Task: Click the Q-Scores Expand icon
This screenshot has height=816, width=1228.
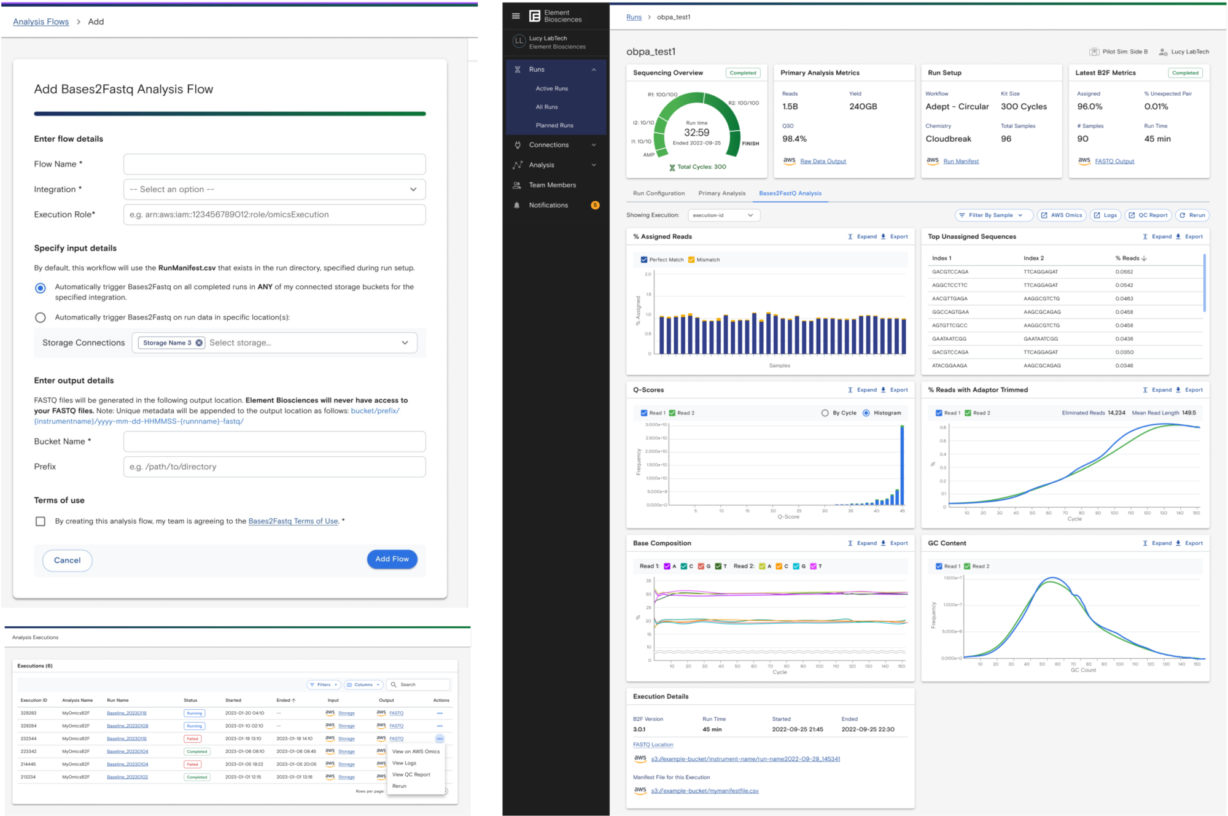Action: click(x=850, y=390)
